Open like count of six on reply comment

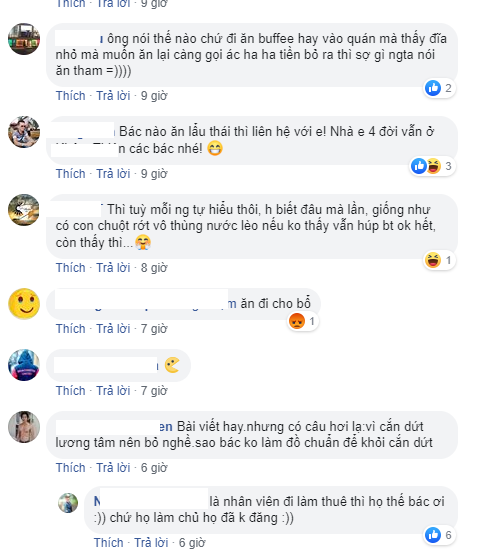[x=439, y=535]
